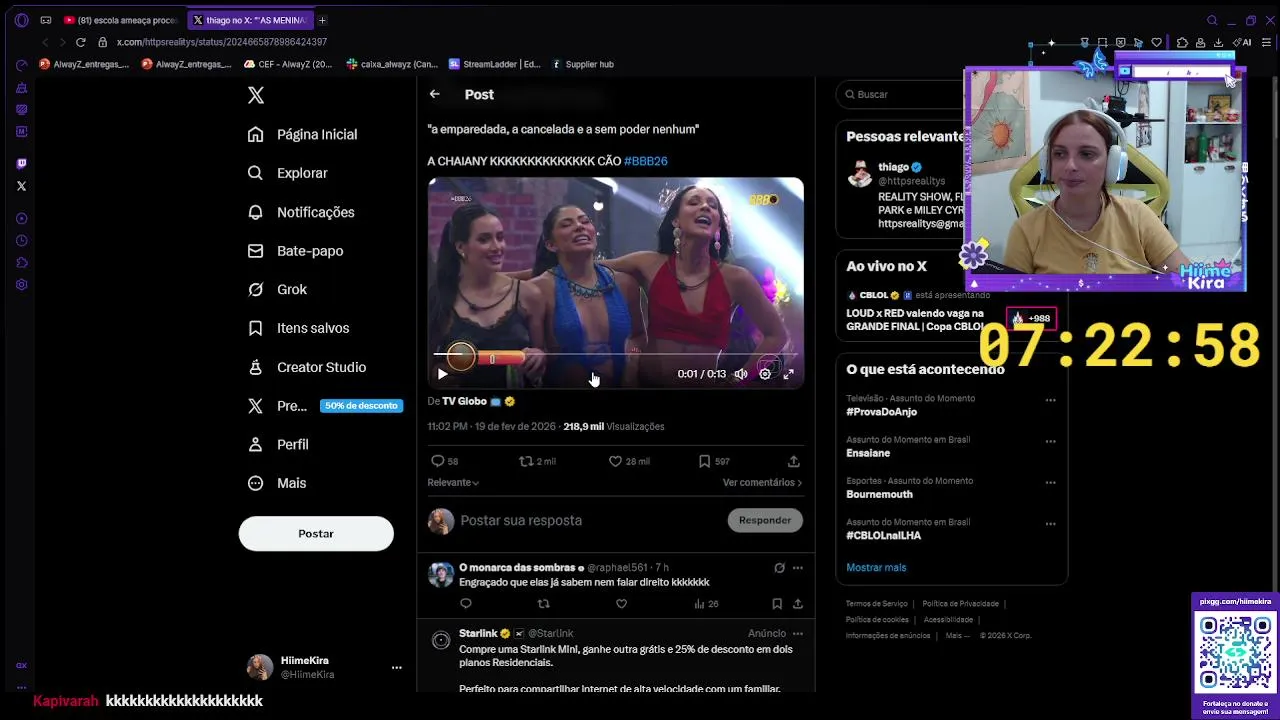The height and width of the screenshot is (720, 1280).
Task: Click Grok icon on O monarca das sombras reply
Action: click(x=779, y=568)
